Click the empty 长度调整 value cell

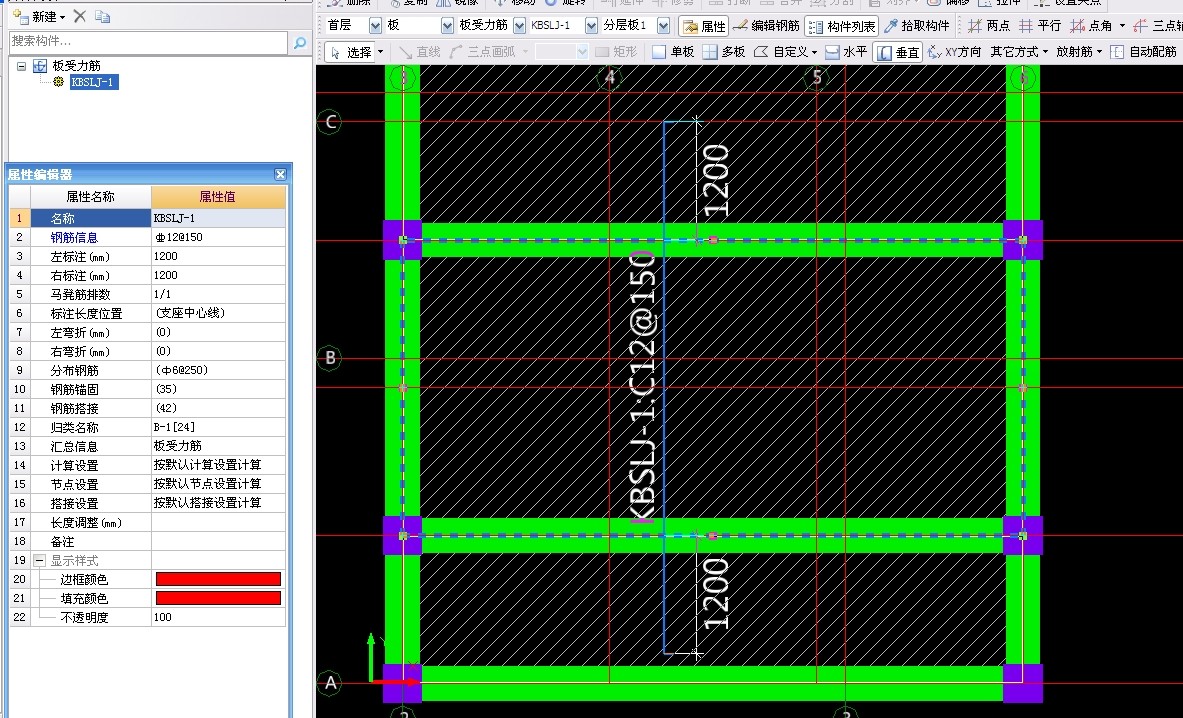click(219, 522)
